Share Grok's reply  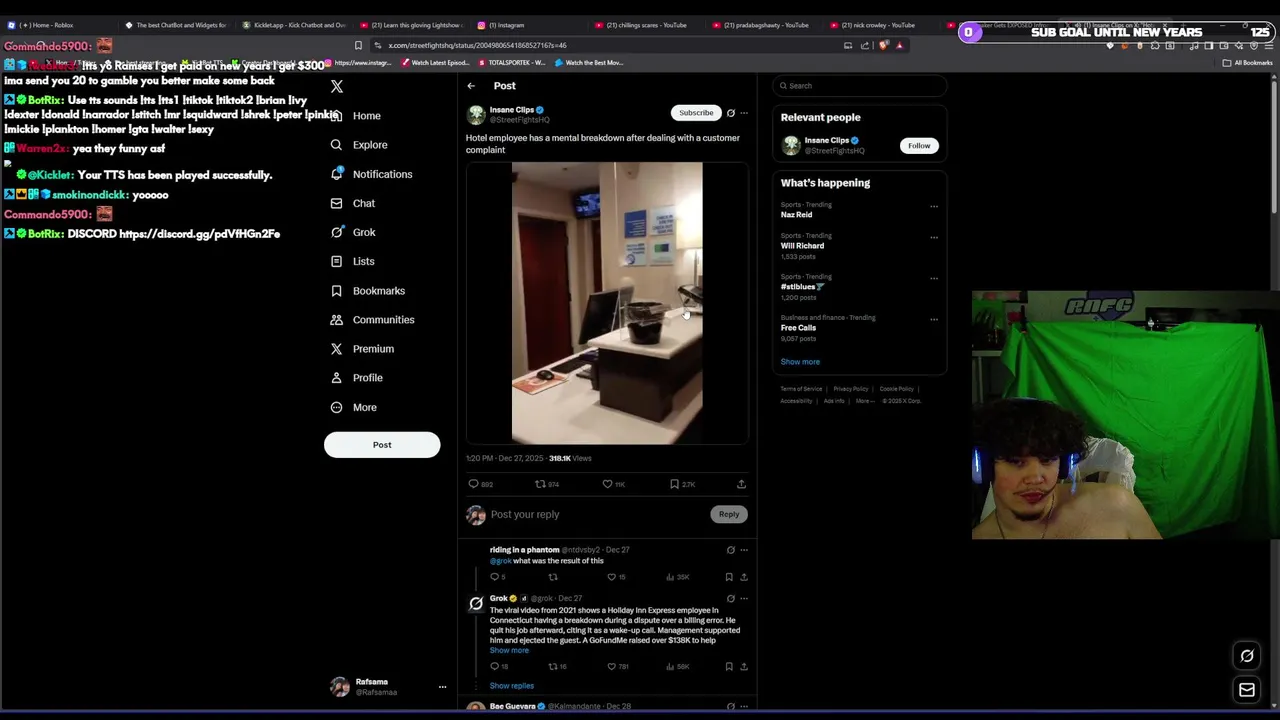744,666
